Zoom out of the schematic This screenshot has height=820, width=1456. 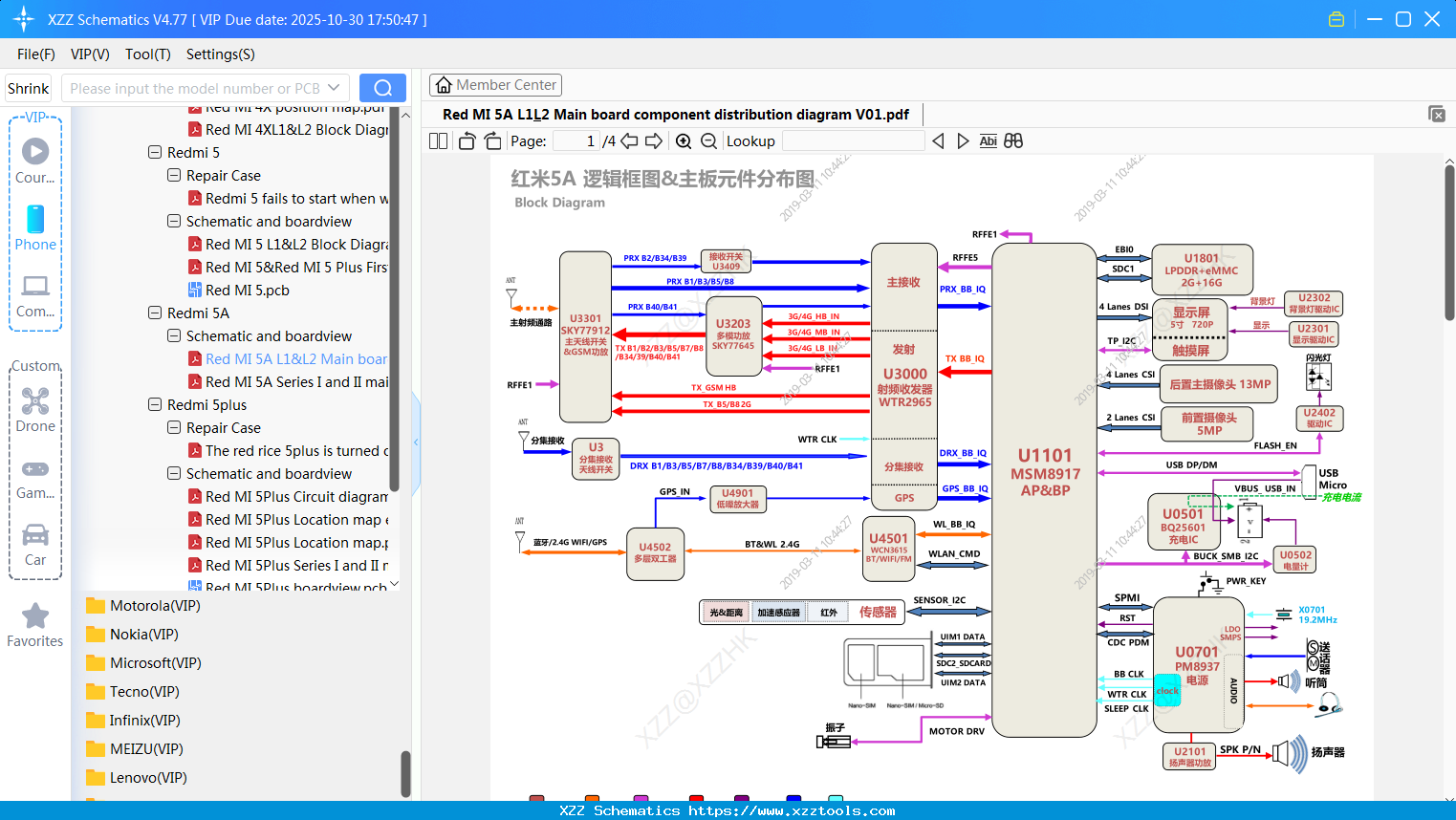coord(709,140)
